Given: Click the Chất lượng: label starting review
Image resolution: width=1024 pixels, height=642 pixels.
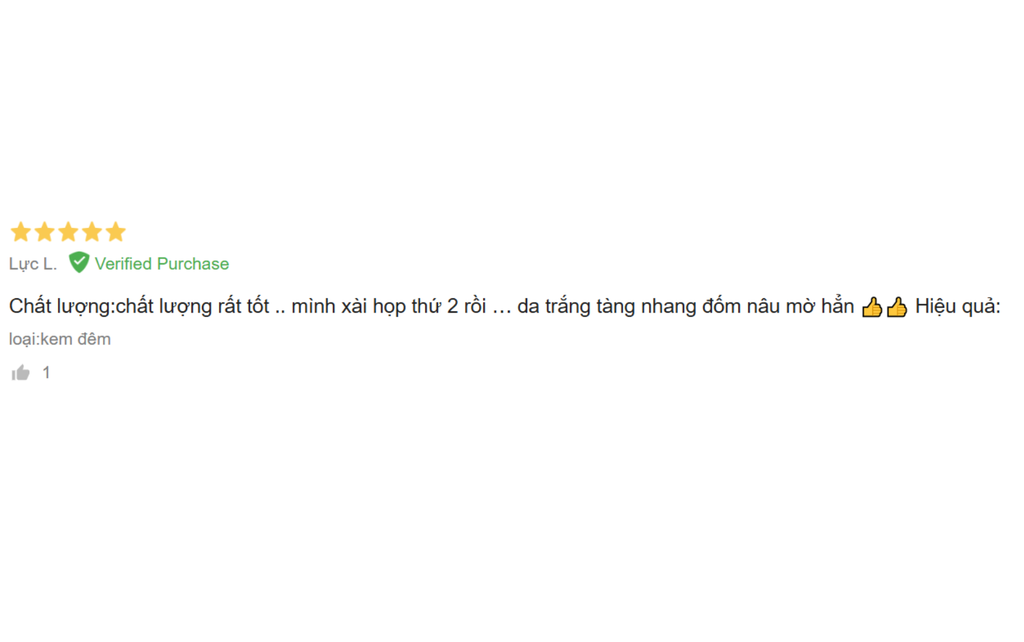Looking at the screenshot, I should (62, 306).
